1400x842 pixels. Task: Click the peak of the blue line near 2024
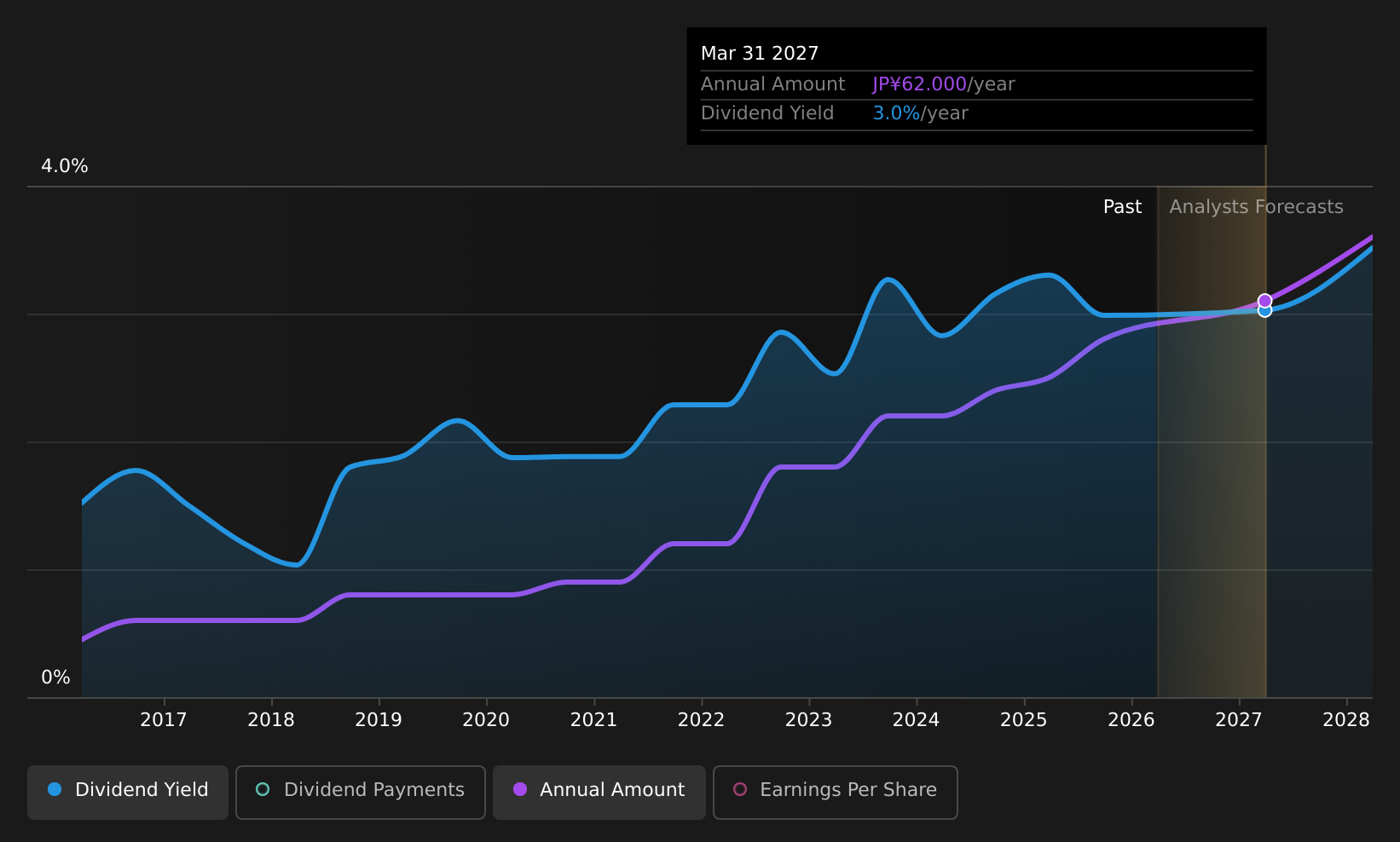click(x=888, y=280)
